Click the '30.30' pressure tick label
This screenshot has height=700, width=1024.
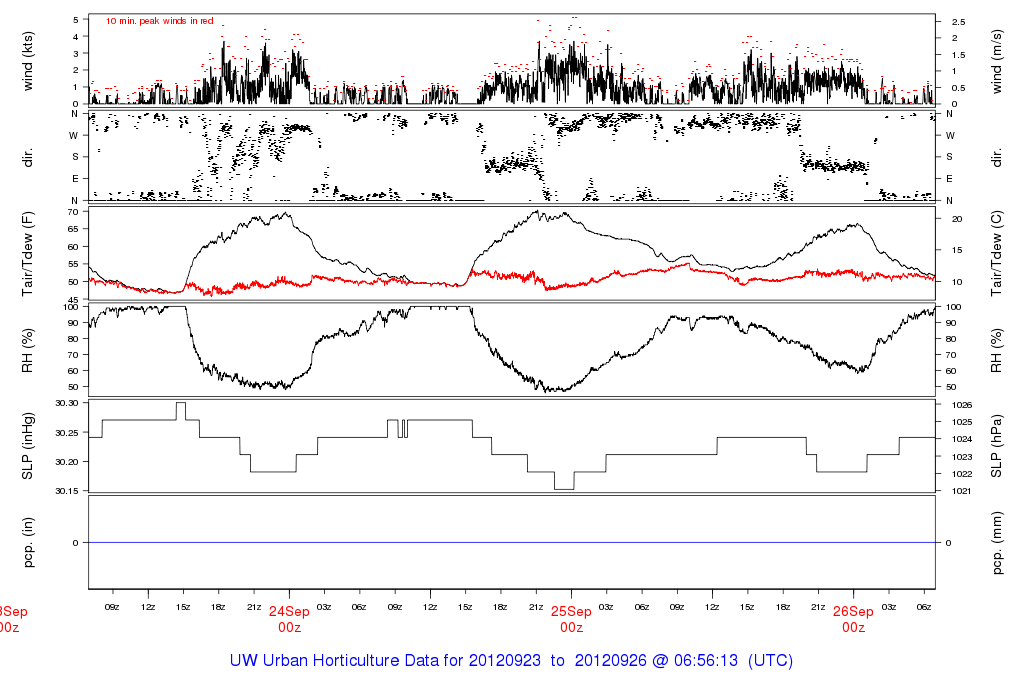click(x=67, y=403)
